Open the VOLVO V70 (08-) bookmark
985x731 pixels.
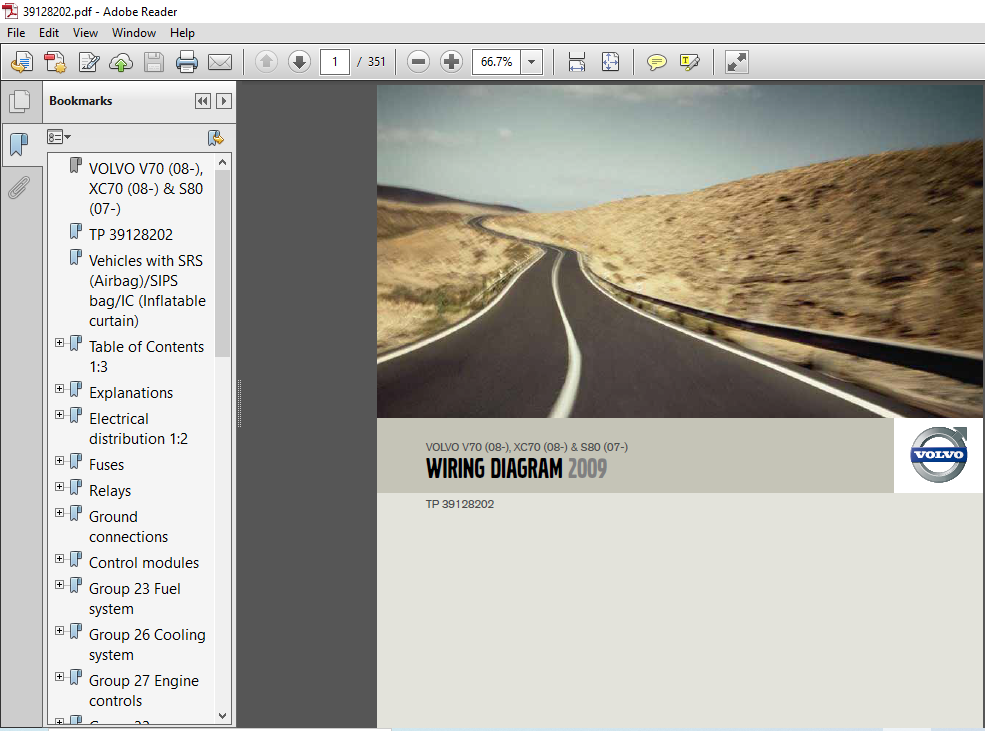[x=146, y=188]
